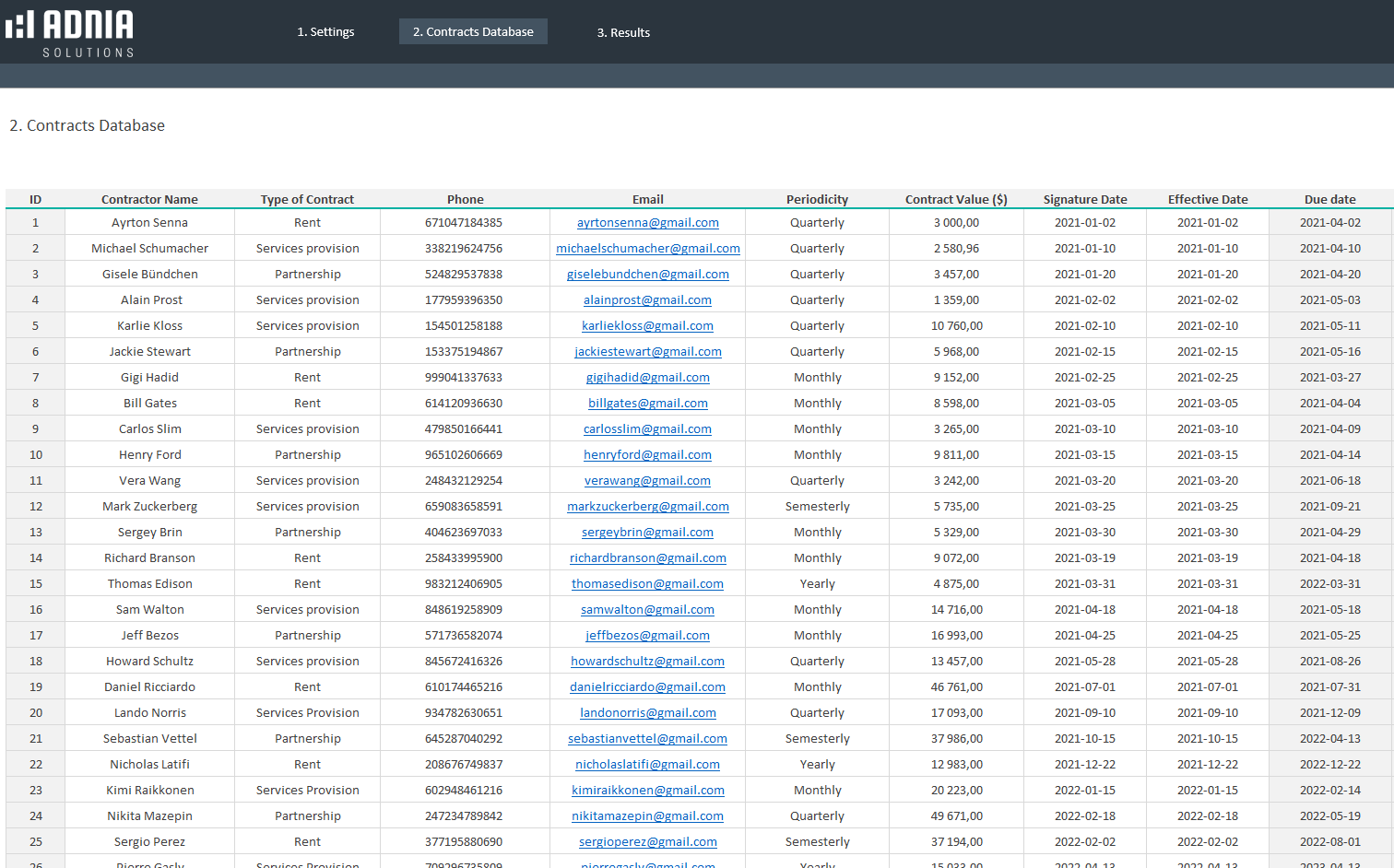
Task: Follow the billgates@gmail.com hyperlink
Action: [647, 404]
